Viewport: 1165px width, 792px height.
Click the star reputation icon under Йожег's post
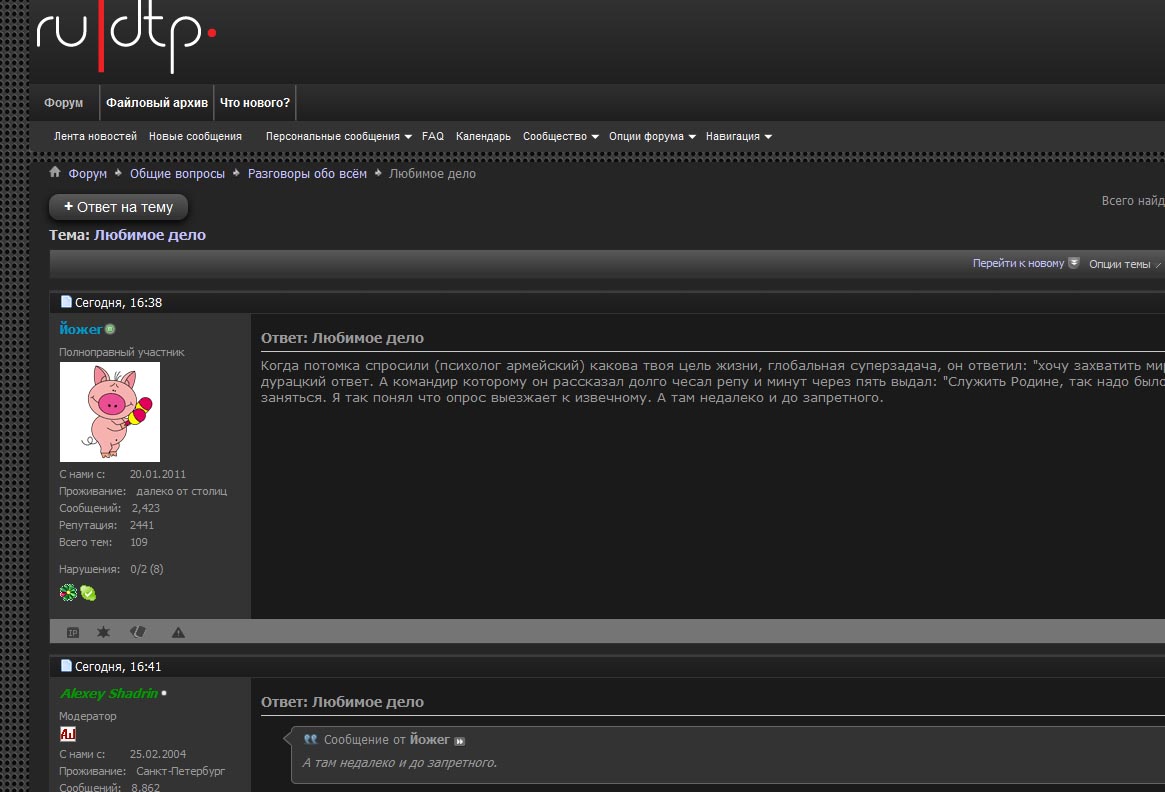point(103,632)
